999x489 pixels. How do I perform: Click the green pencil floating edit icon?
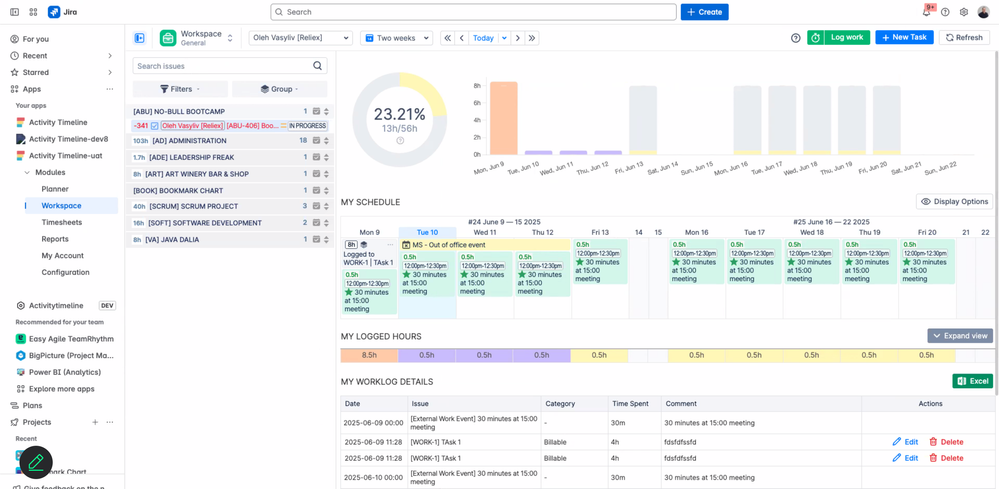[36, 462]
